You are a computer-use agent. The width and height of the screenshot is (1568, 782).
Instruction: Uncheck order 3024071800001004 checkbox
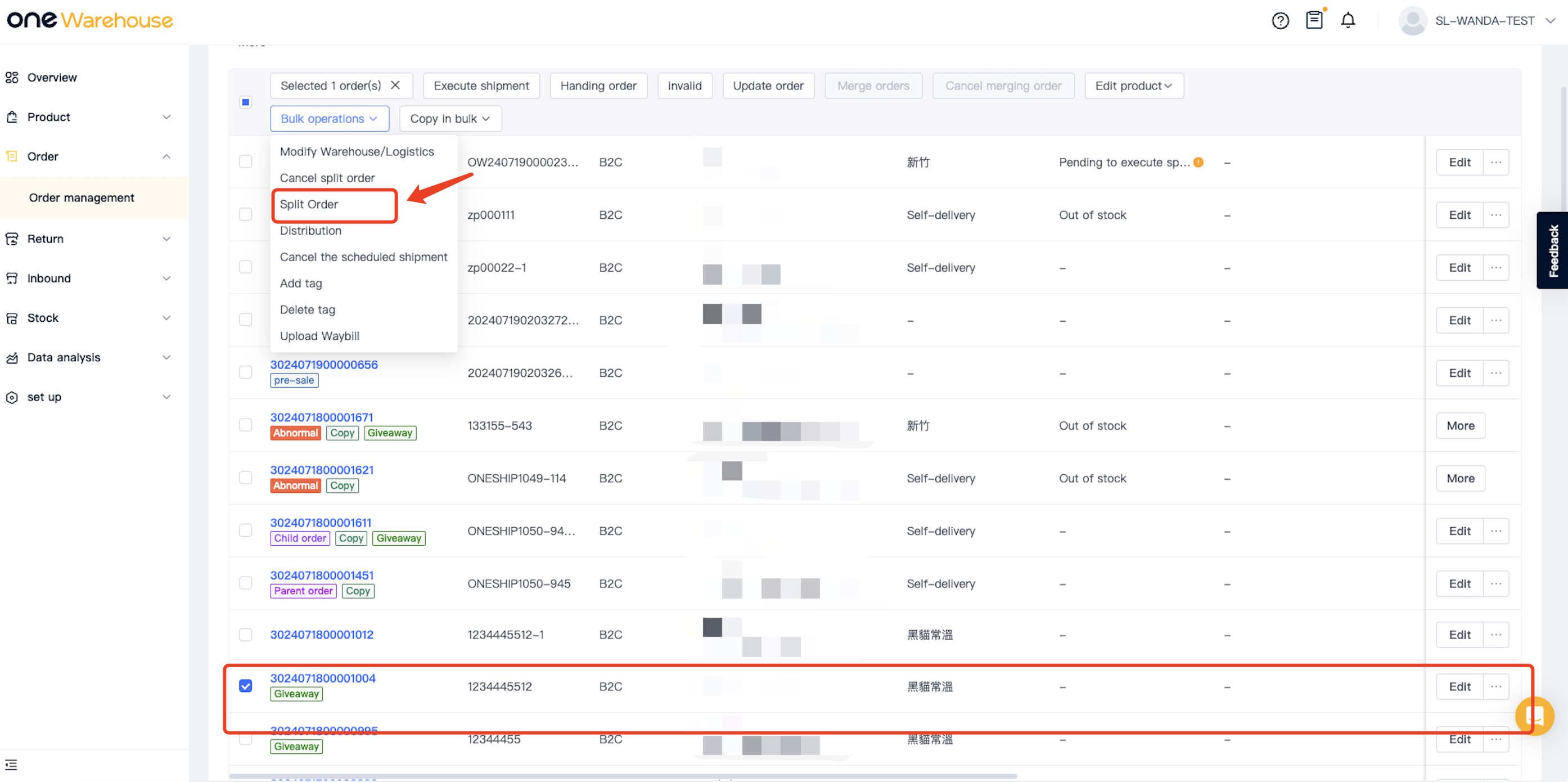click(245, 686)
